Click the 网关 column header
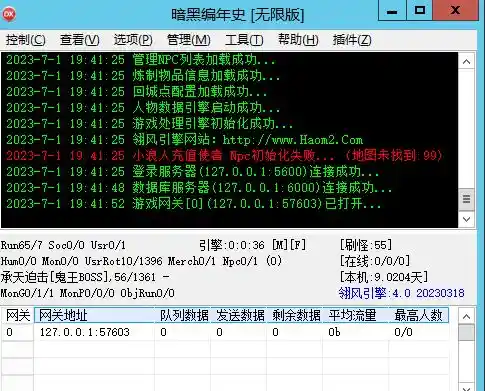 (18, 315)
